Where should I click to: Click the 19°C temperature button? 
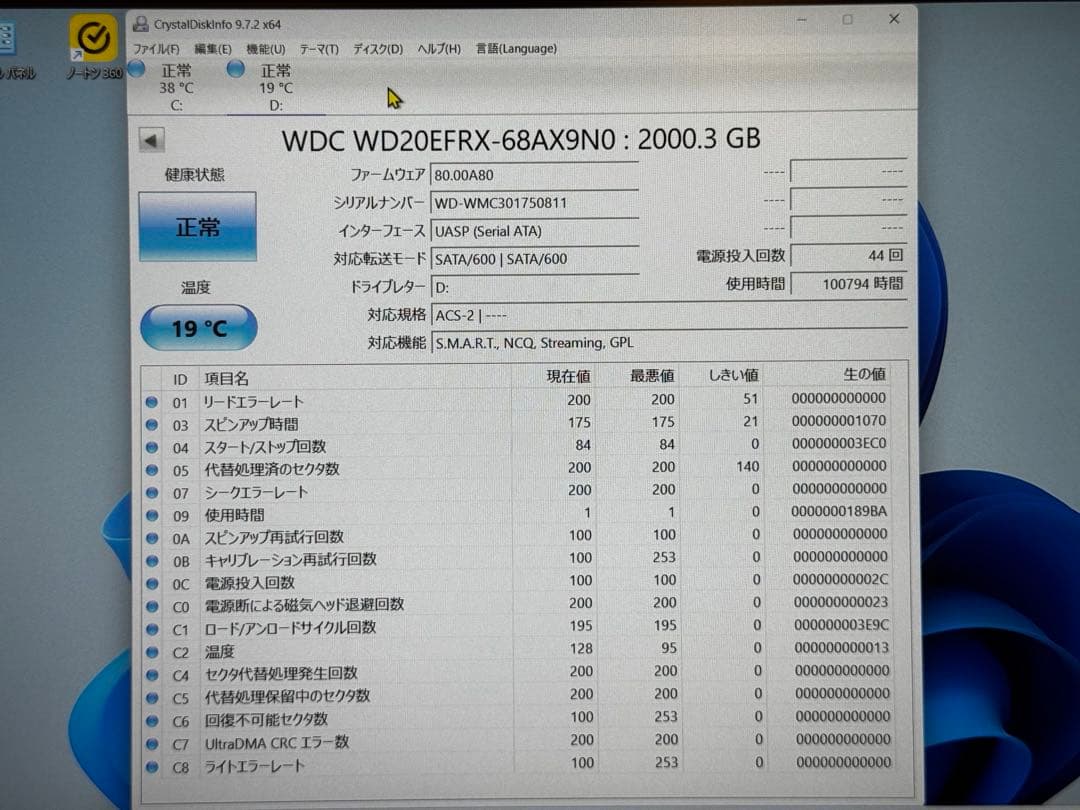(197, 327)
